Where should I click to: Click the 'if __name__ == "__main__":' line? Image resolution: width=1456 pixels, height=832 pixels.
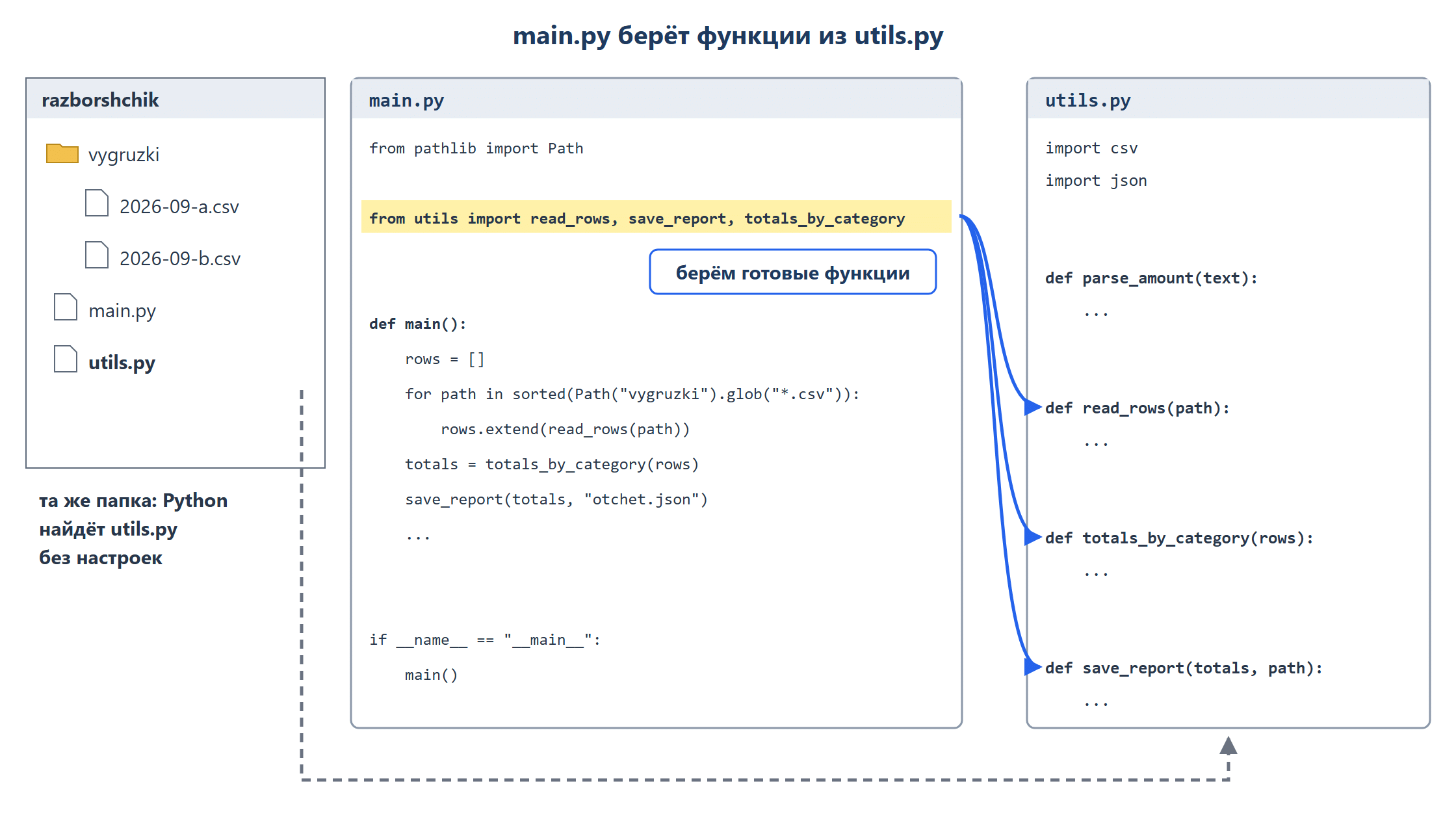pyautogui.click(x=485, y=640)
